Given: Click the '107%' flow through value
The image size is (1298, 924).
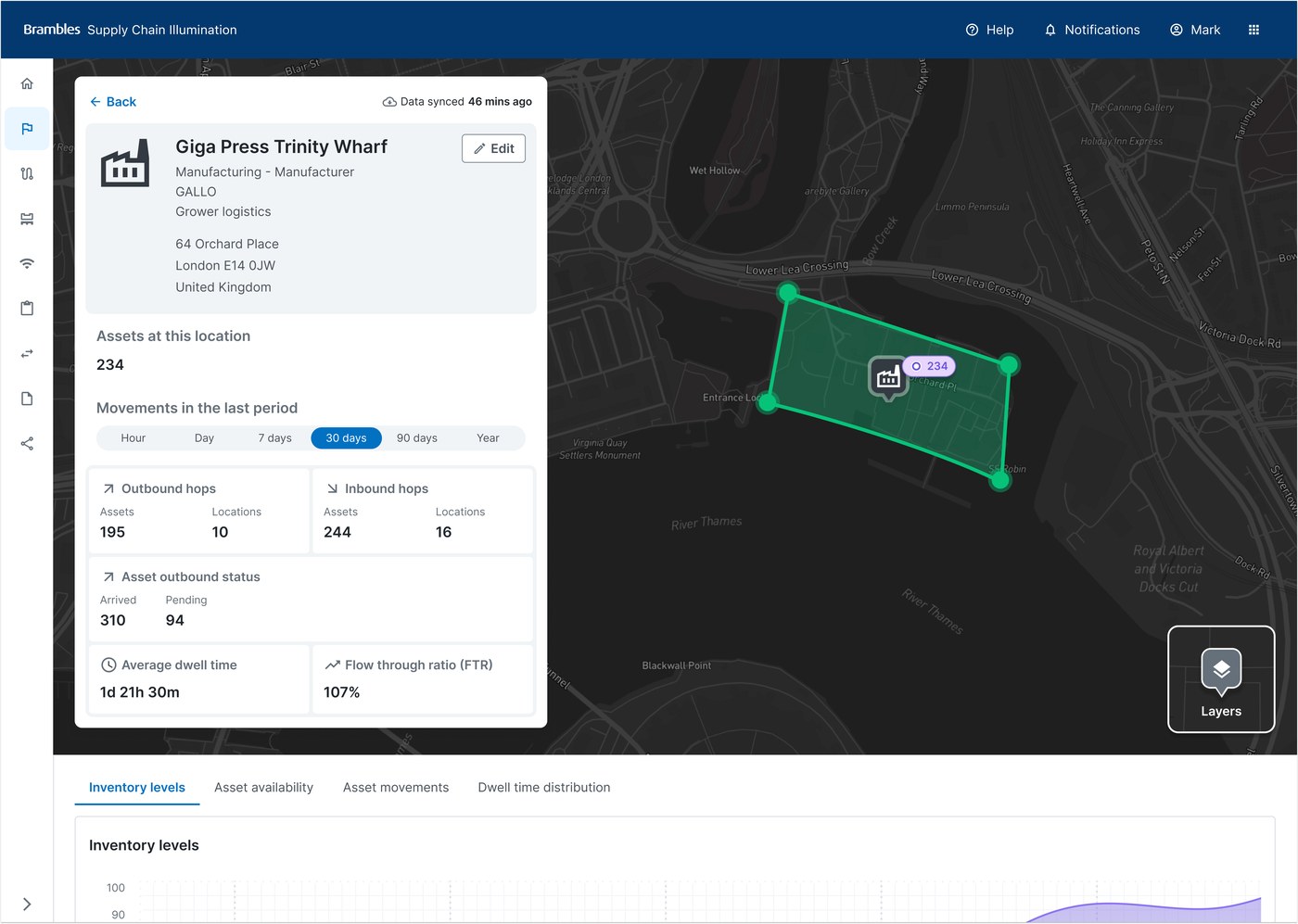Looking at the screenshot, I should (341, 692).
